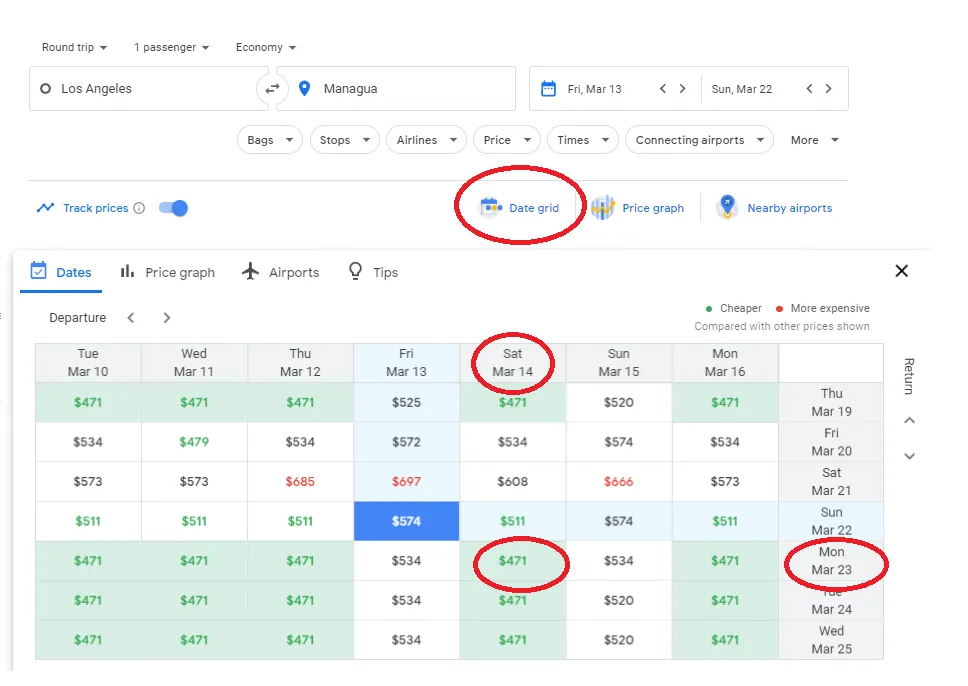Viewport: 968px width, 686px height.
Task: Expand the Round trip dropdown
Action: tap(74, 47)
